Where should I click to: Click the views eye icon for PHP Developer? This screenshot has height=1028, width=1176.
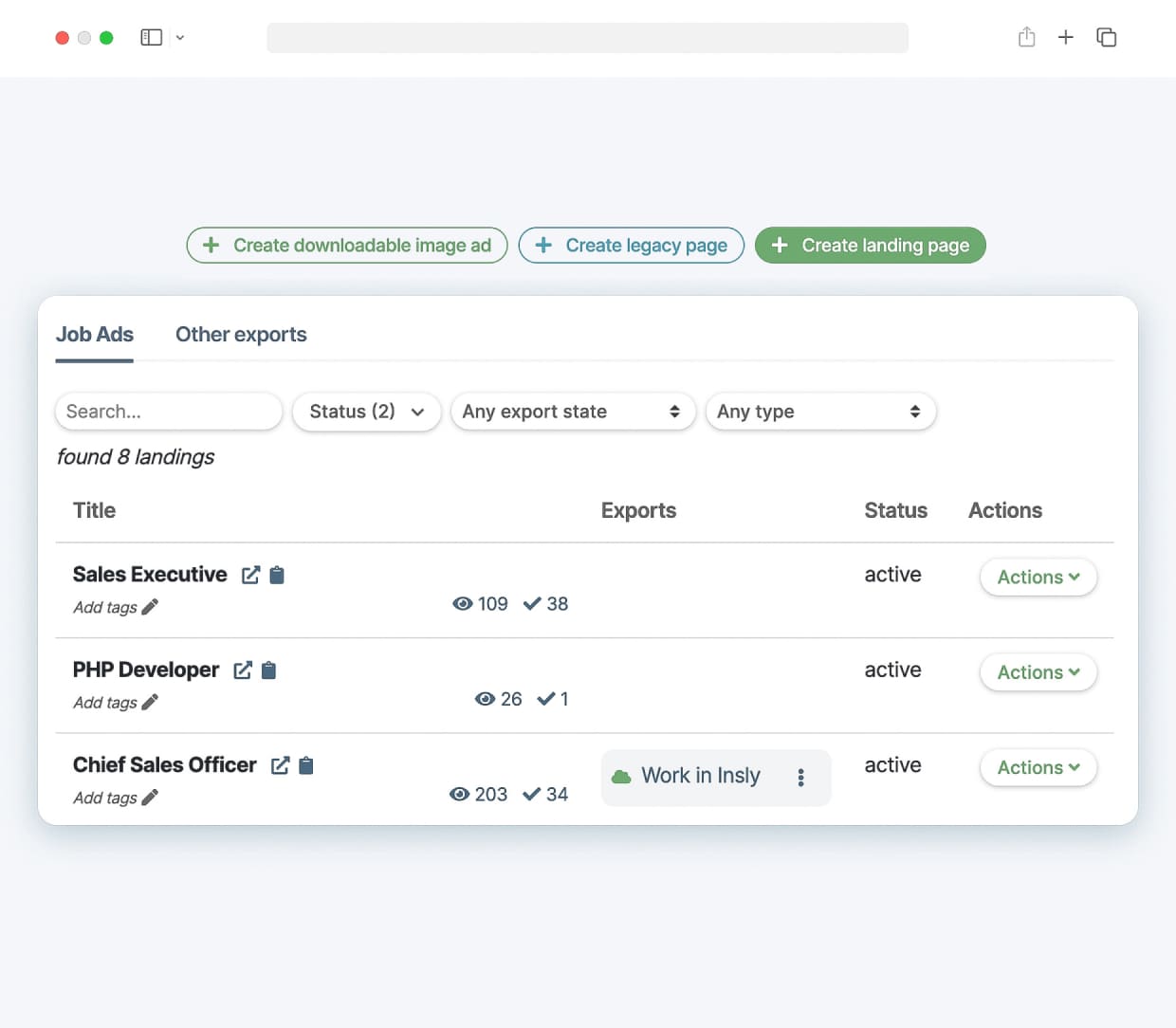pos(485,699)
